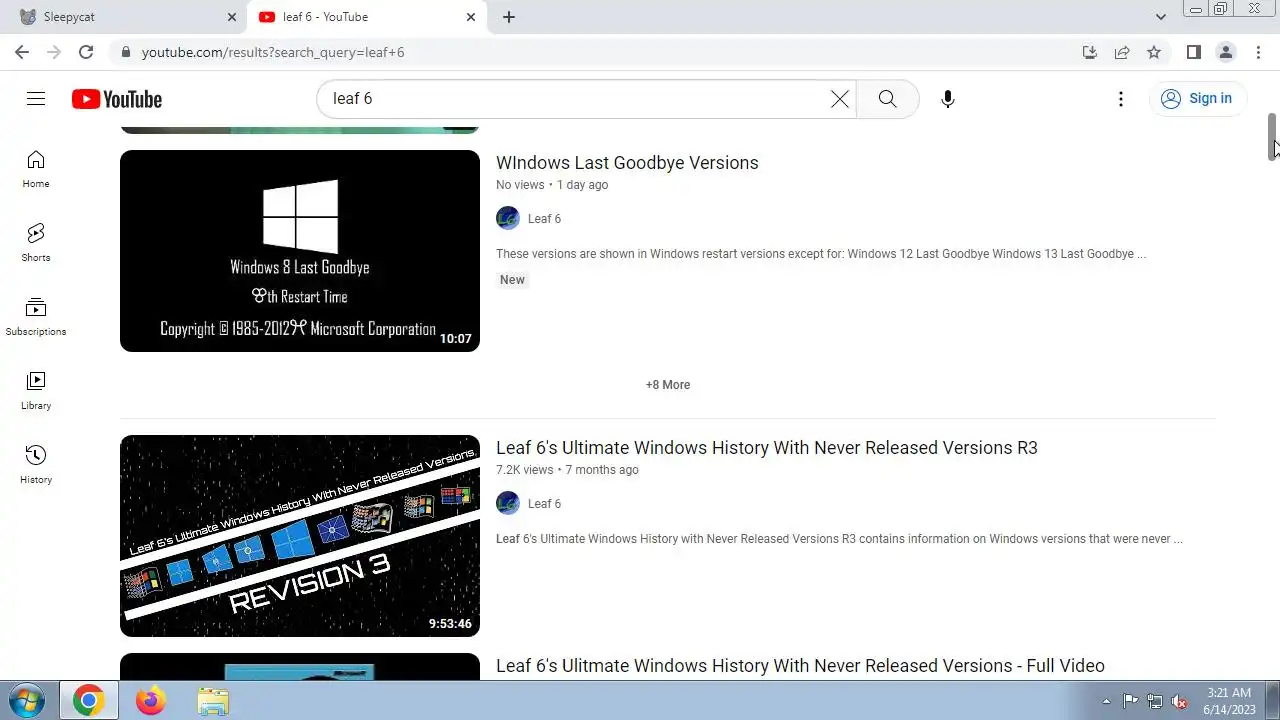Click the YouTube logo
Viewport: 1280px width, 720px height.
pyautogui.click(x=117, y=99)
